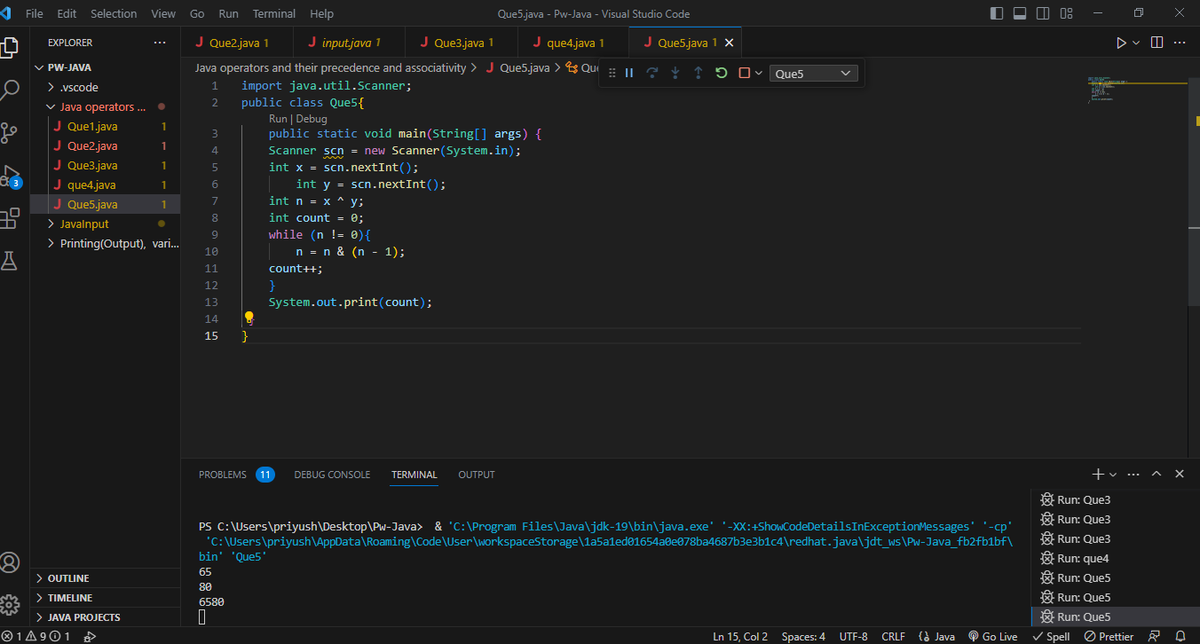Toggle Prettier formatter in status bar

[1109, 636]
